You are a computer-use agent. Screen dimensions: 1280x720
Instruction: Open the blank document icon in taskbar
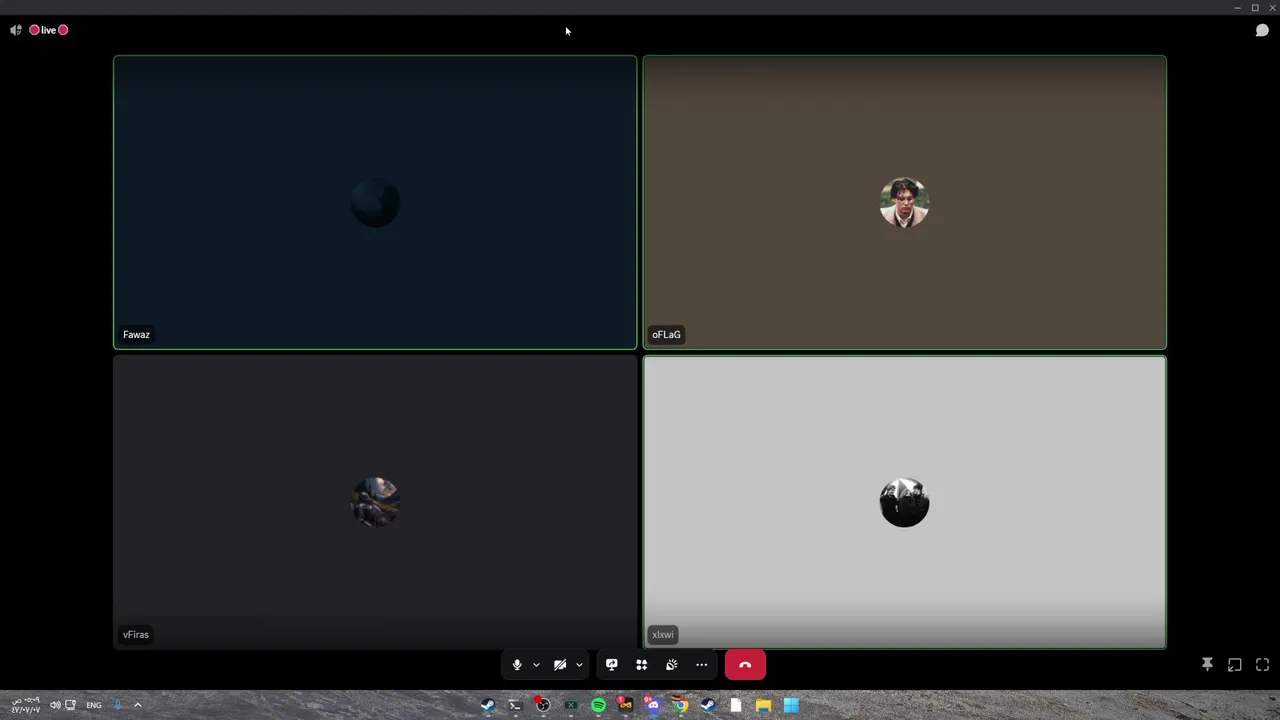tap(736, 705)
